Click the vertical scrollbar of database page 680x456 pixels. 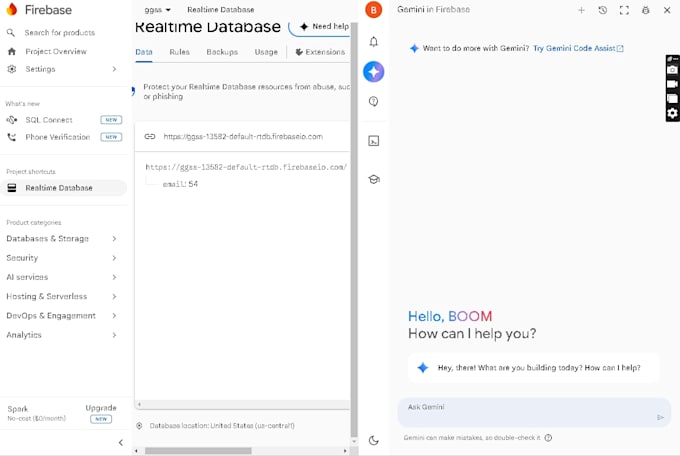(354, 230)
